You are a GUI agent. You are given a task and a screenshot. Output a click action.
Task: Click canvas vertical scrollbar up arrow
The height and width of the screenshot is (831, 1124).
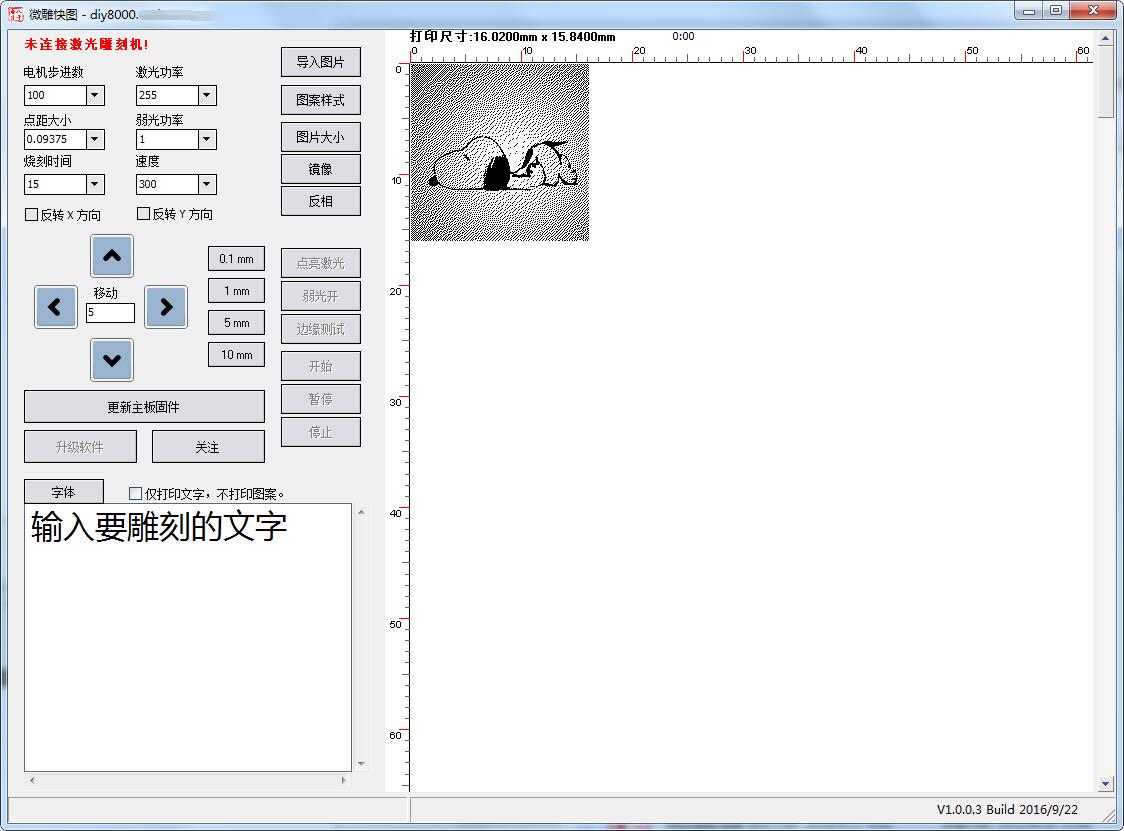1105,38
